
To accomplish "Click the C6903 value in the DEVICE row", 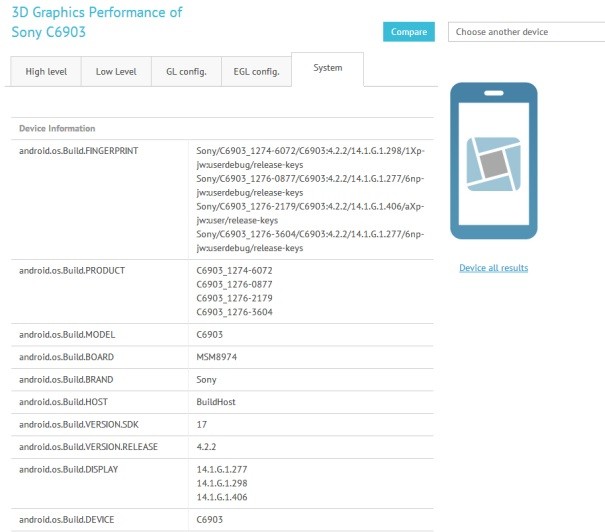I will (210, 520).
